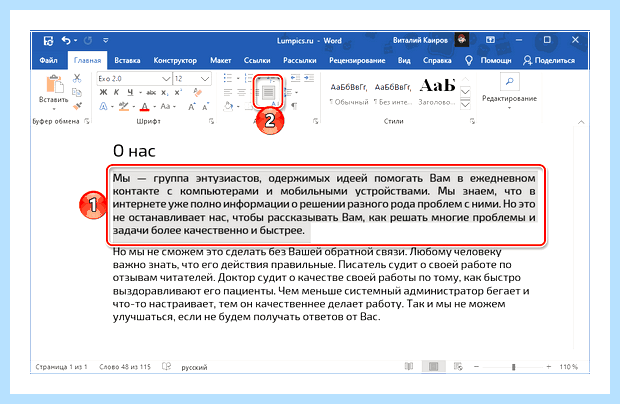Undo the last action
The width and height of the screenshot is (620, 404).
[x=66, y=40]
